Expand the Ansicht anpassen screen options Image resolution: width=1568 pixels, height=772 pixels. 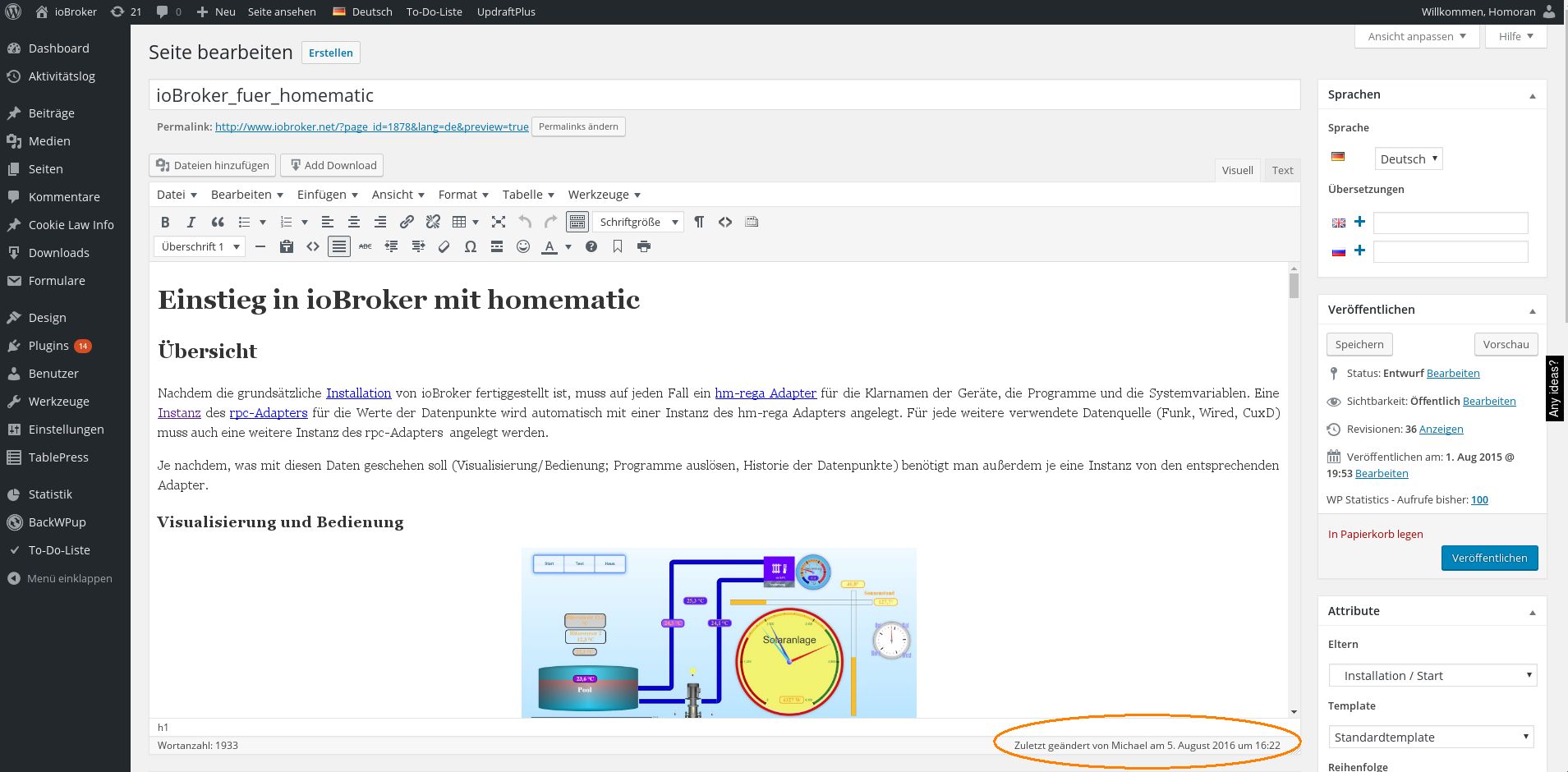point(1417,36)
